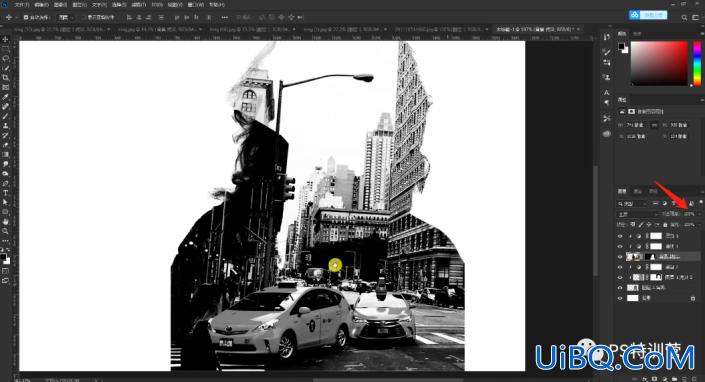705x382 pixels.
Task: Select the Crop tool
Action: pos(5,78)
